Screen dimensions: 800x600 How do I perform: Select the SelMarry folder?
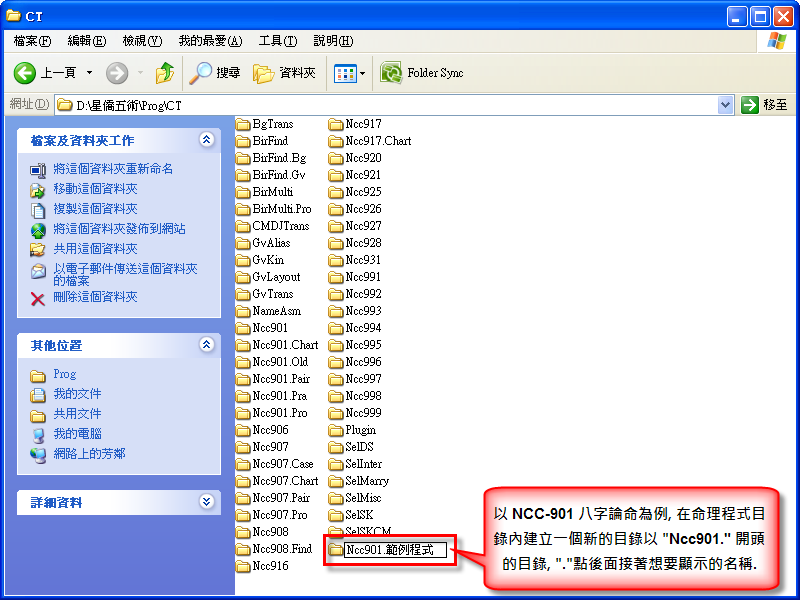pyautogui.click(x=367, y=481)
